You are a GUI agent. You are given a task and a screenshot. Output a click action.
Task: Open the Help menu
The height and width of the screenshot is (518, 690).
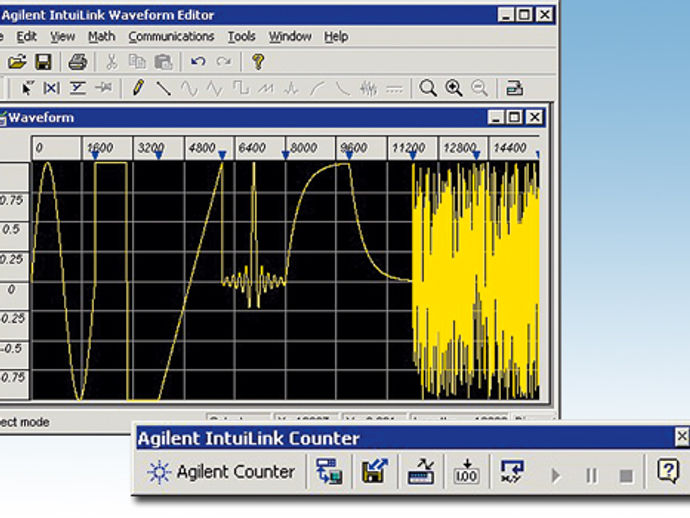click(x=336, y=37)
